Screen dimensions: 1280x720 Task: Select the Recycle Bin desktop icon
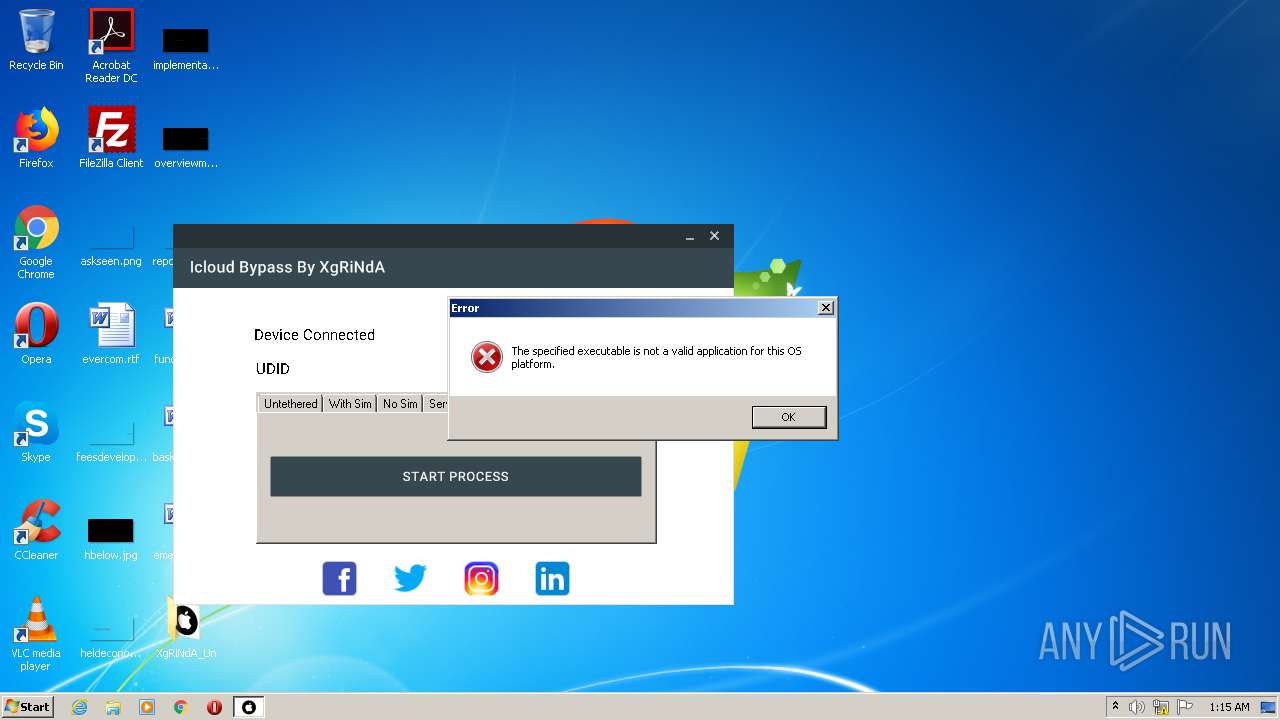coord(36,40)
